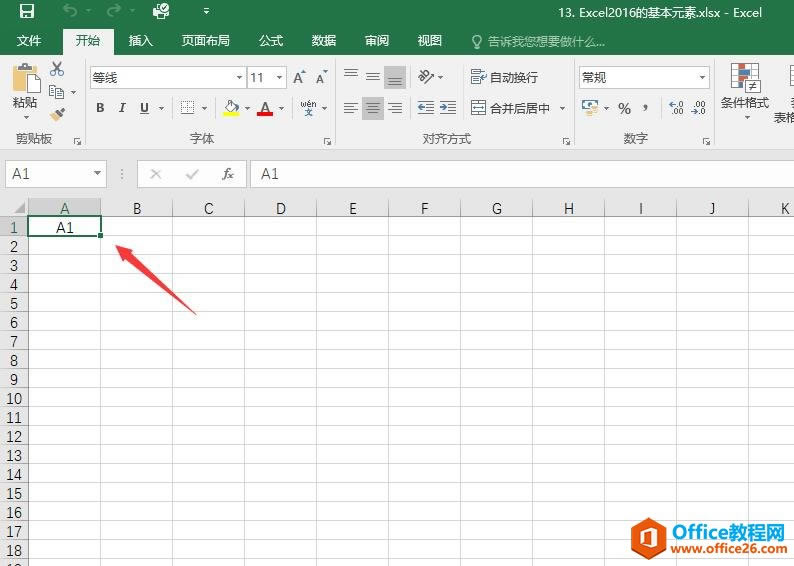Click the Name Box showing A1
Image resolution: width=794 pixels, height=566 pixels.
56,174
